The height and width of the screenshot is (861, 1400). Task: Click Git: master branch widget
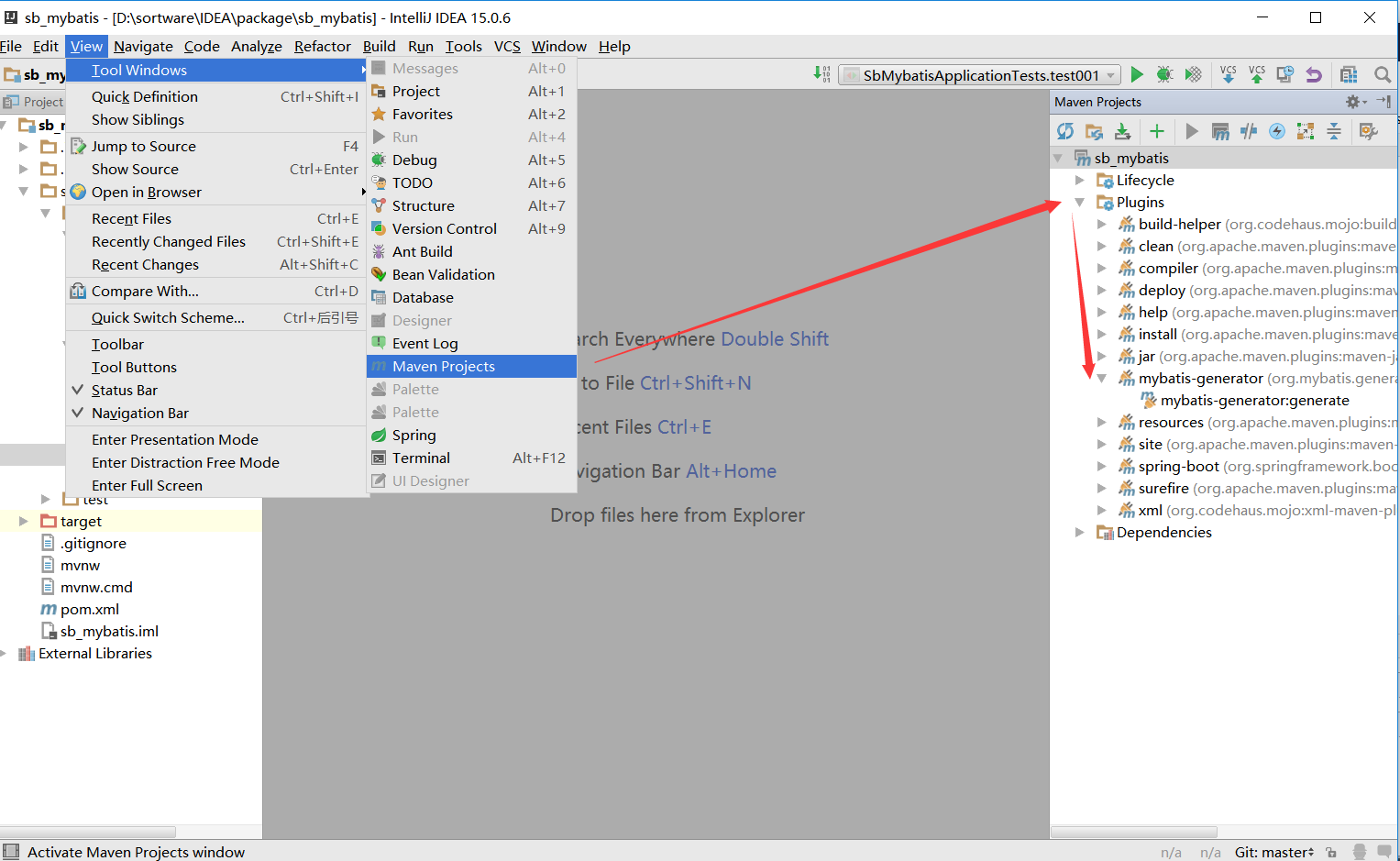tap(1274, 852)
